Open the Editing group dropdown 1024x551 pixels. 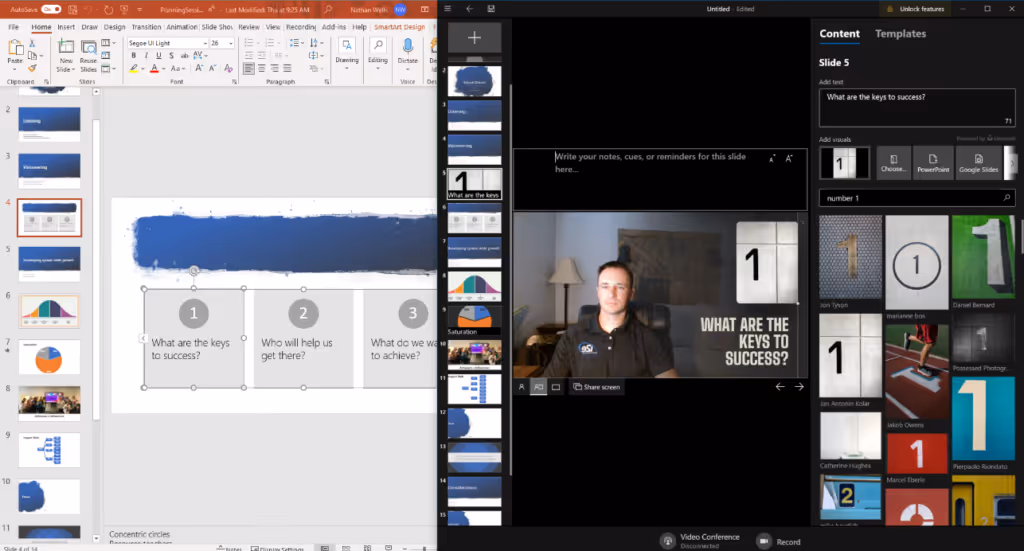pyautogui.click(x=378, y=52)
